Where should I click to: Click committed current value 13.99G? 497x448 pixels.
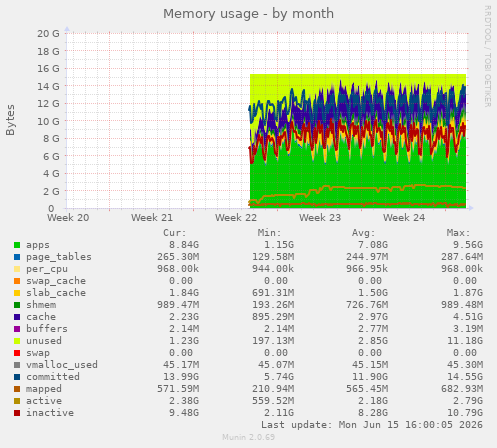click(x=181, y=377)
